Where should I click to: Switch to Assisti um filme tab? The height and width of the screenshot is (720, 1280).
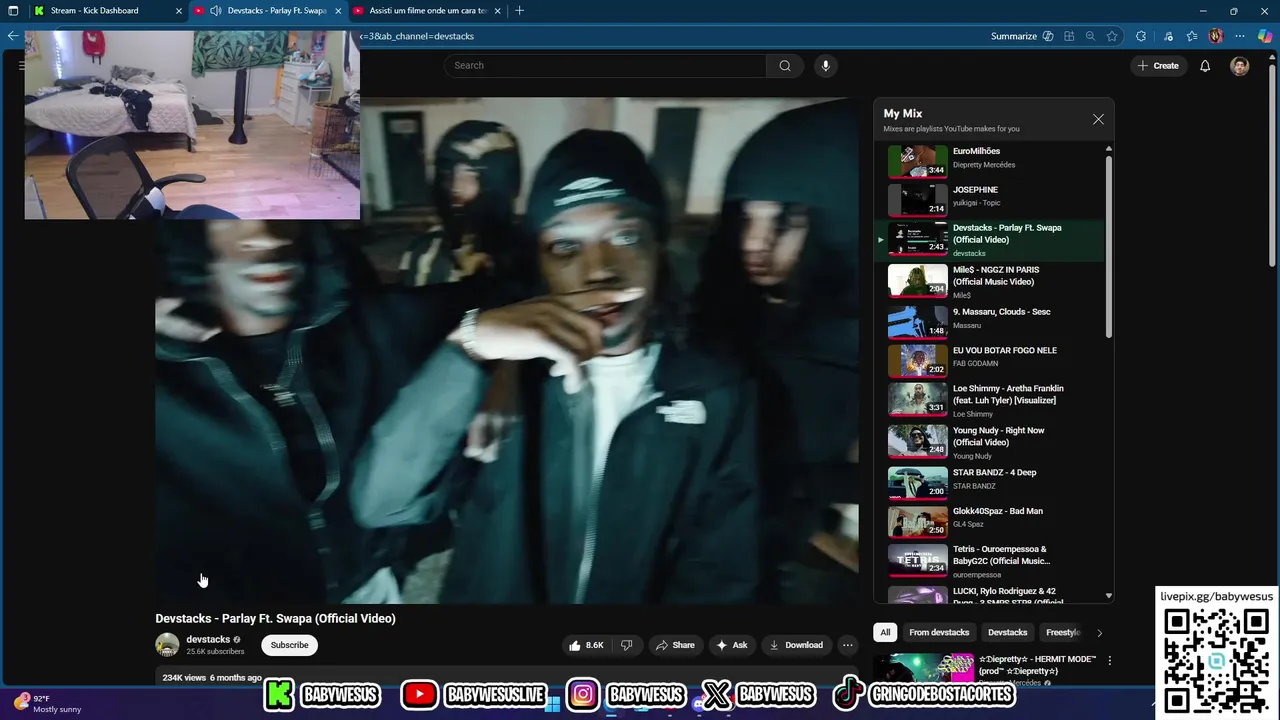[428, 11]
